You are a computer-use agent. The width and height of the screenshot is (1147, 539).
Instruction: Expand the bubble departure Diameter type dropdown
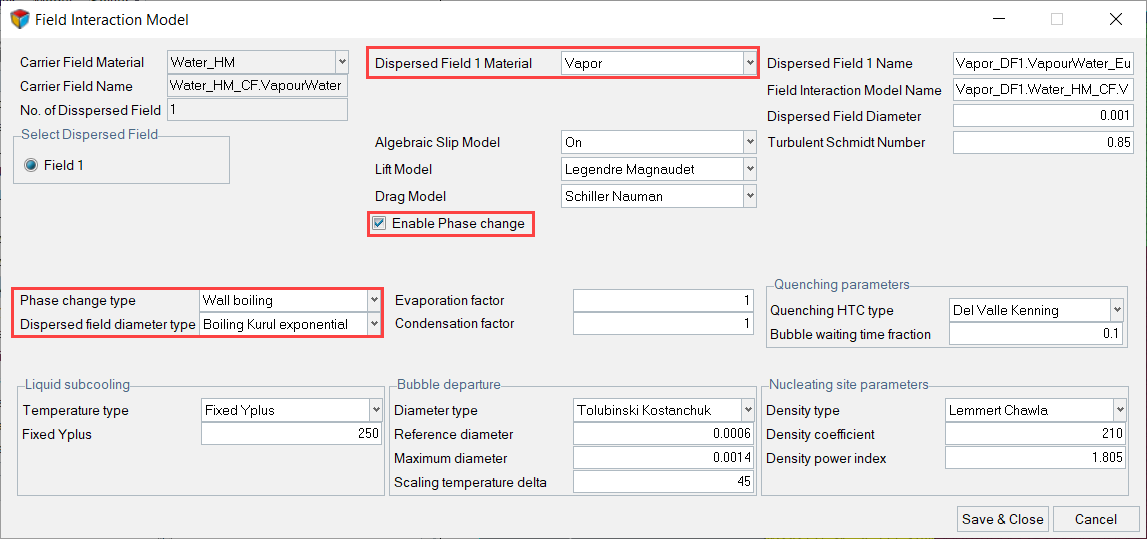tap(746, 410)
